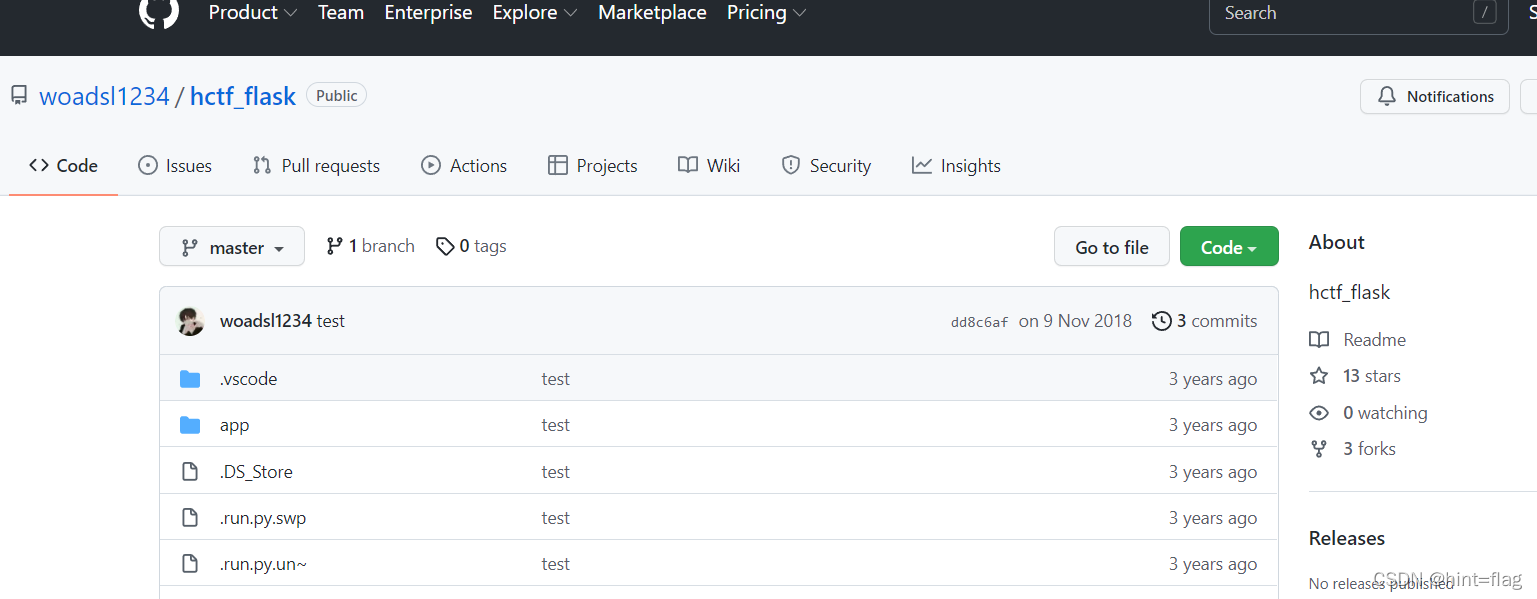Screen dimensions: 1537x599
Task: Open the Product dropdown in header
Action: 253,13
